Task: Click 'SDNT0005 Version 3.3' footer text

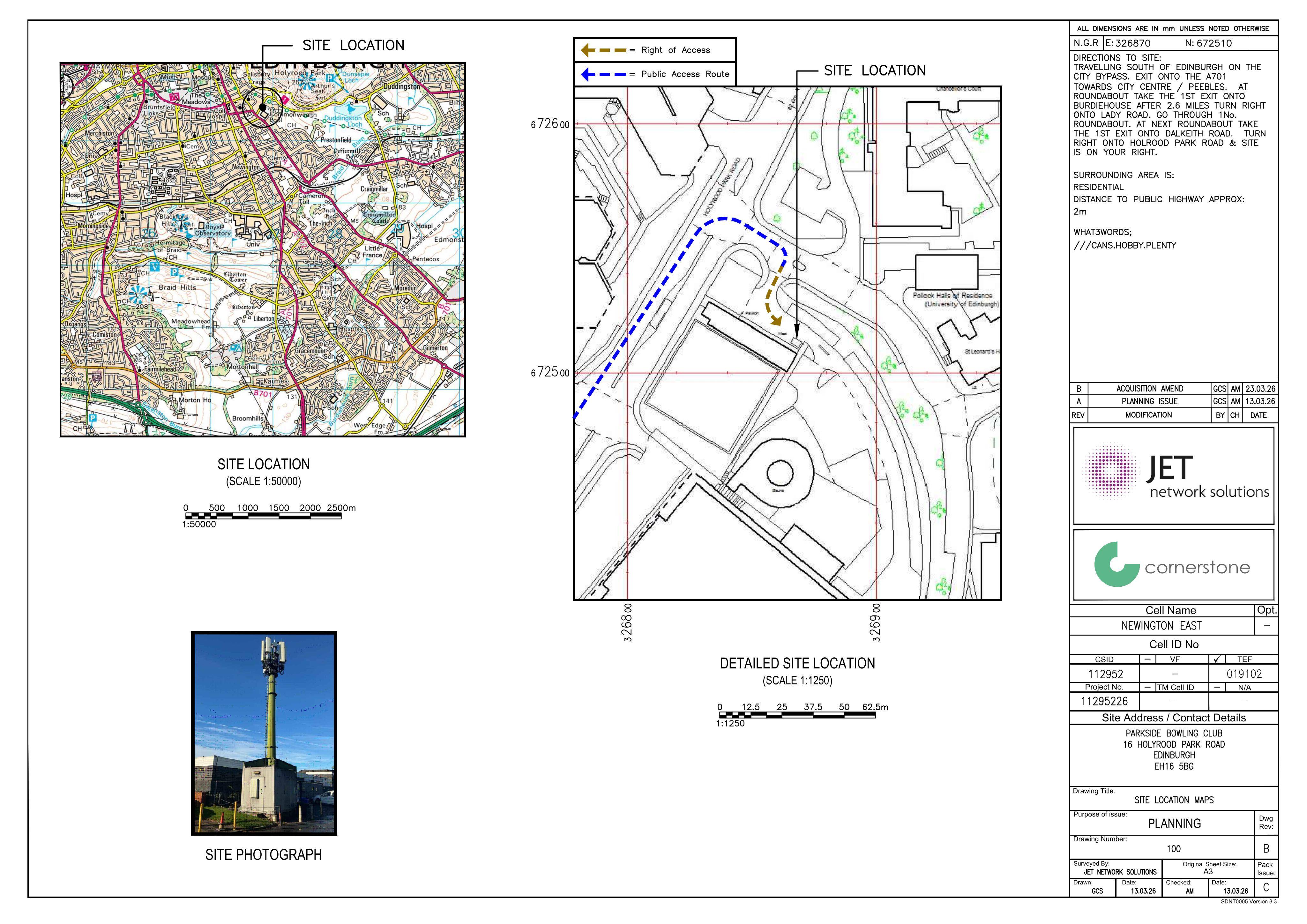Action: [x=1248, y=902]
